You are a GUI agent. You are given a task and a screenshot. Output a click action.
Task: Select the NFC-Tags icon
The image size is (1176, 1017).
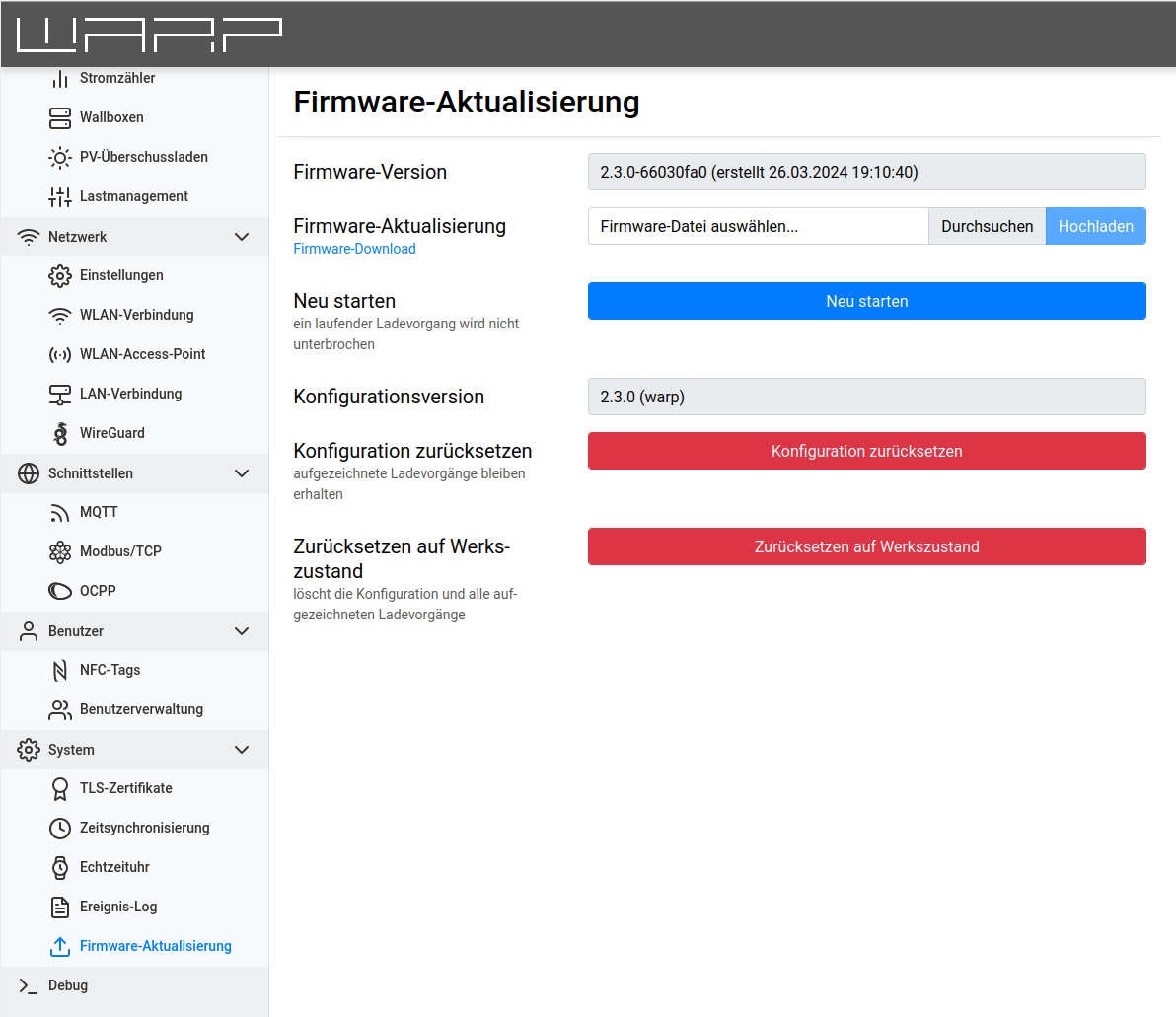click(x=60, y=670)
